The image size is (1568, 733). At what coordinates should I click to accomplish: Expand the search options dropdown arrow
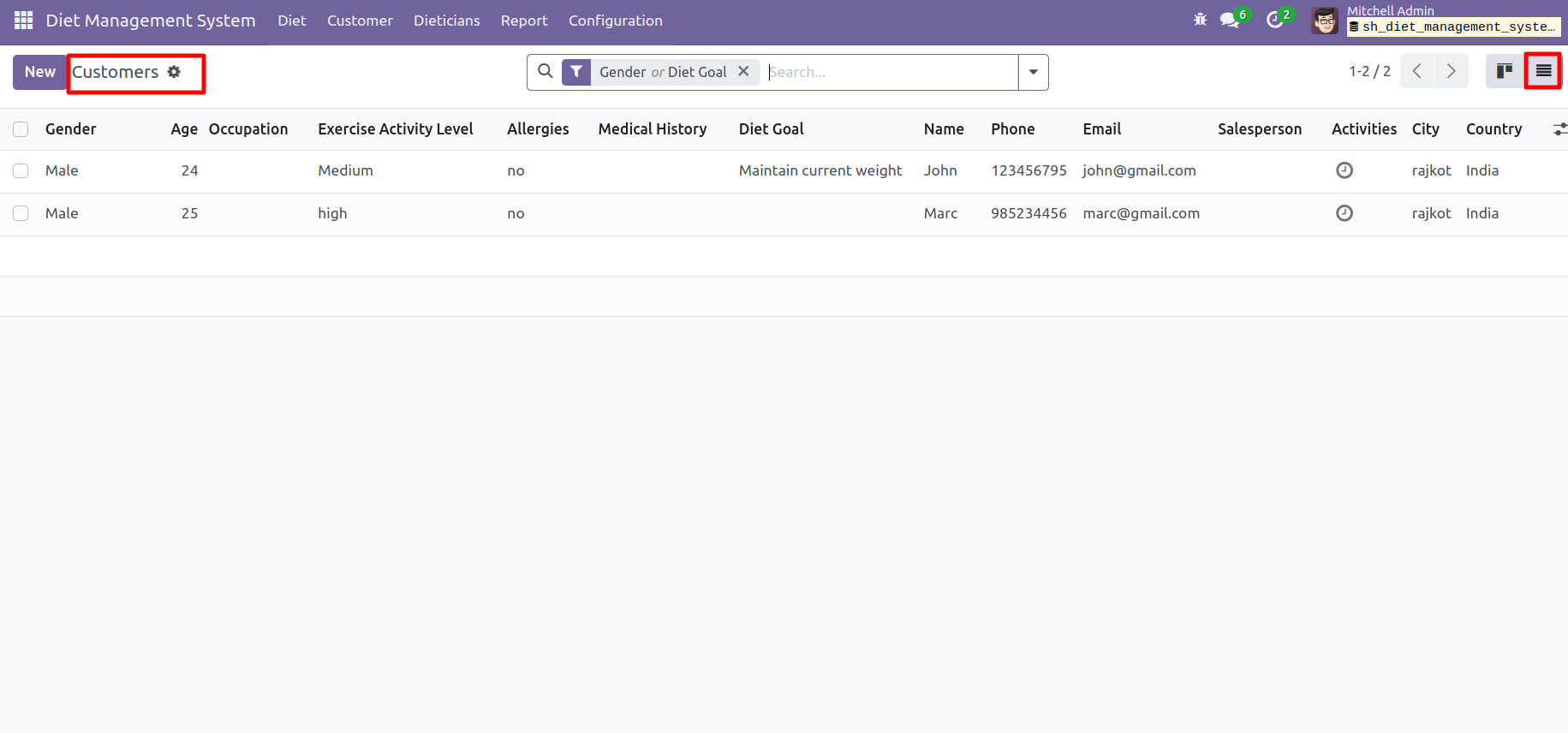click(1033, 72)
